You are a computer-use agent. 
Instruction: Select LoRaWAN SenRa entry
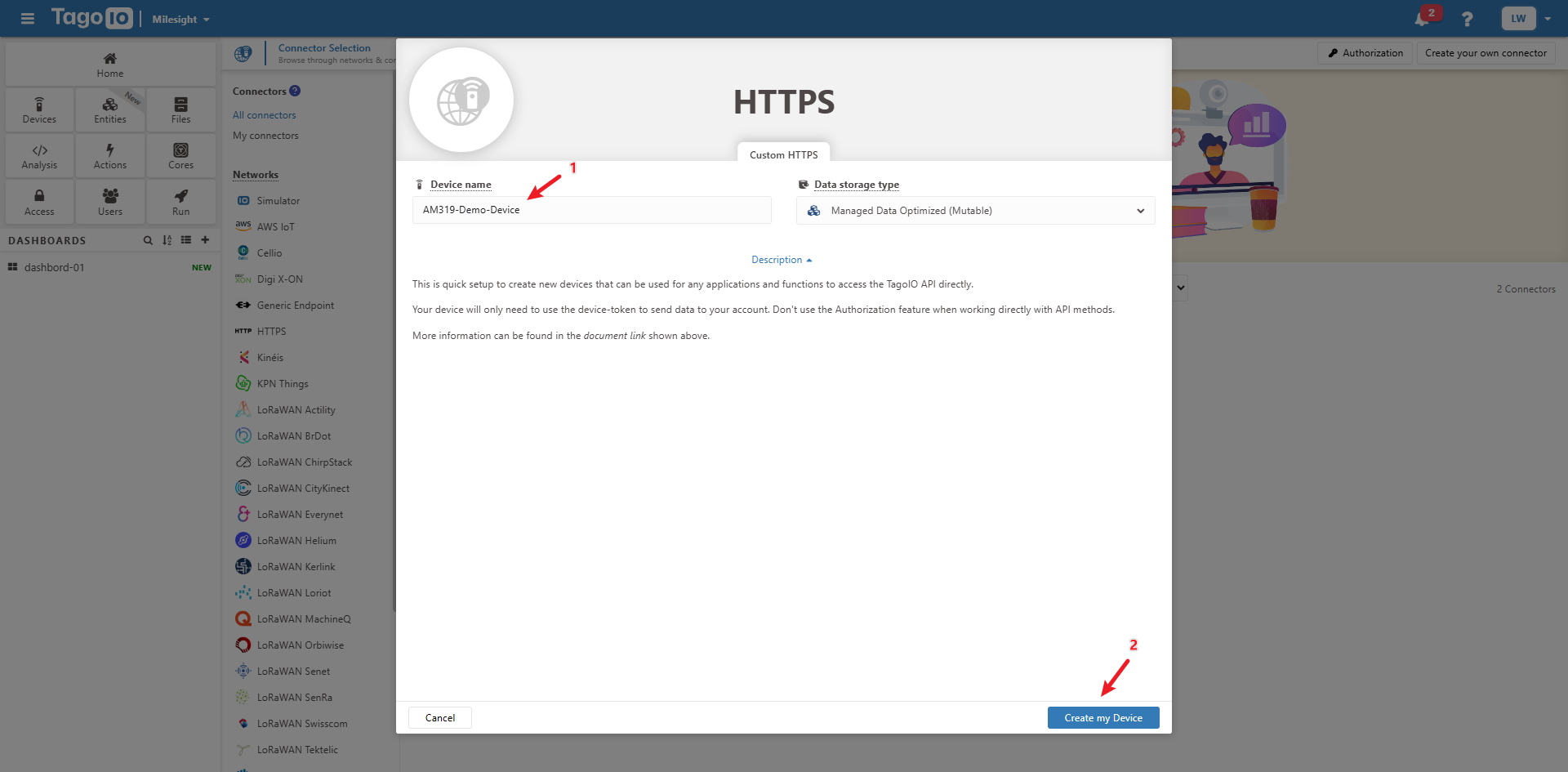(294, 698)
